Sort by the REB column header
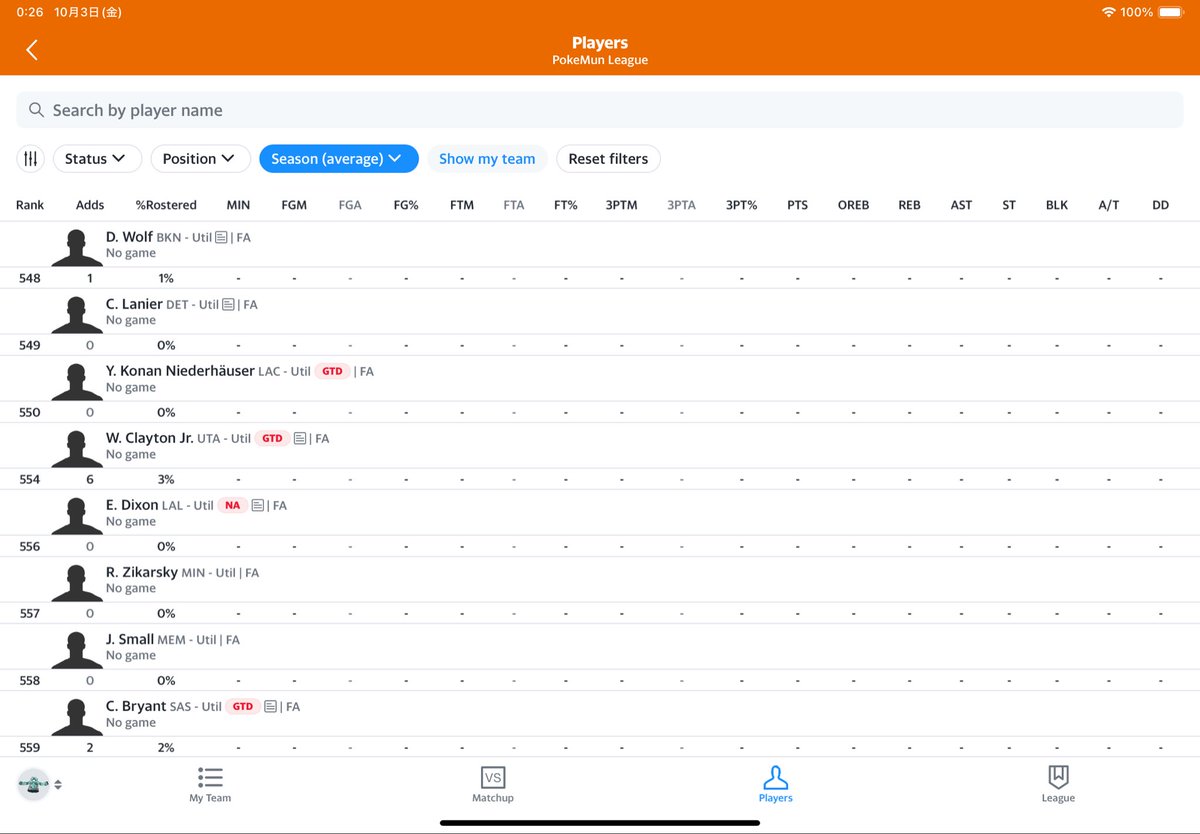Image resolution: width=1200 pixels, height=834 pixels. [x=909, y=205]
